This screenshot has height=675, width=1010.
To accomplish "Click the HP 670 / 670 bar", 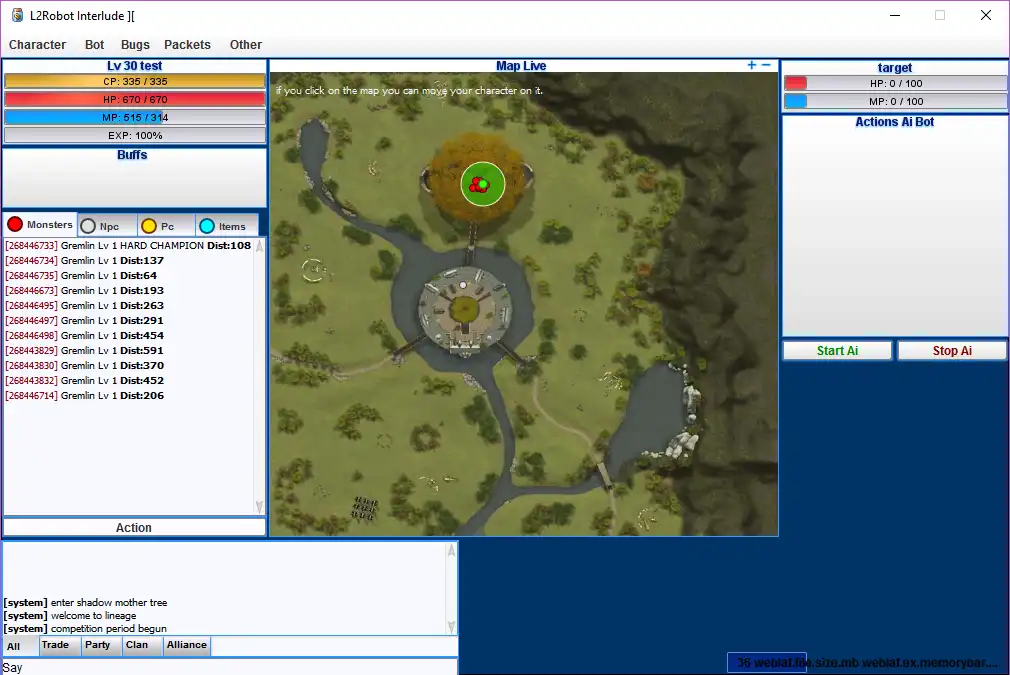I will pyautogui.click(x=135, y=99).
